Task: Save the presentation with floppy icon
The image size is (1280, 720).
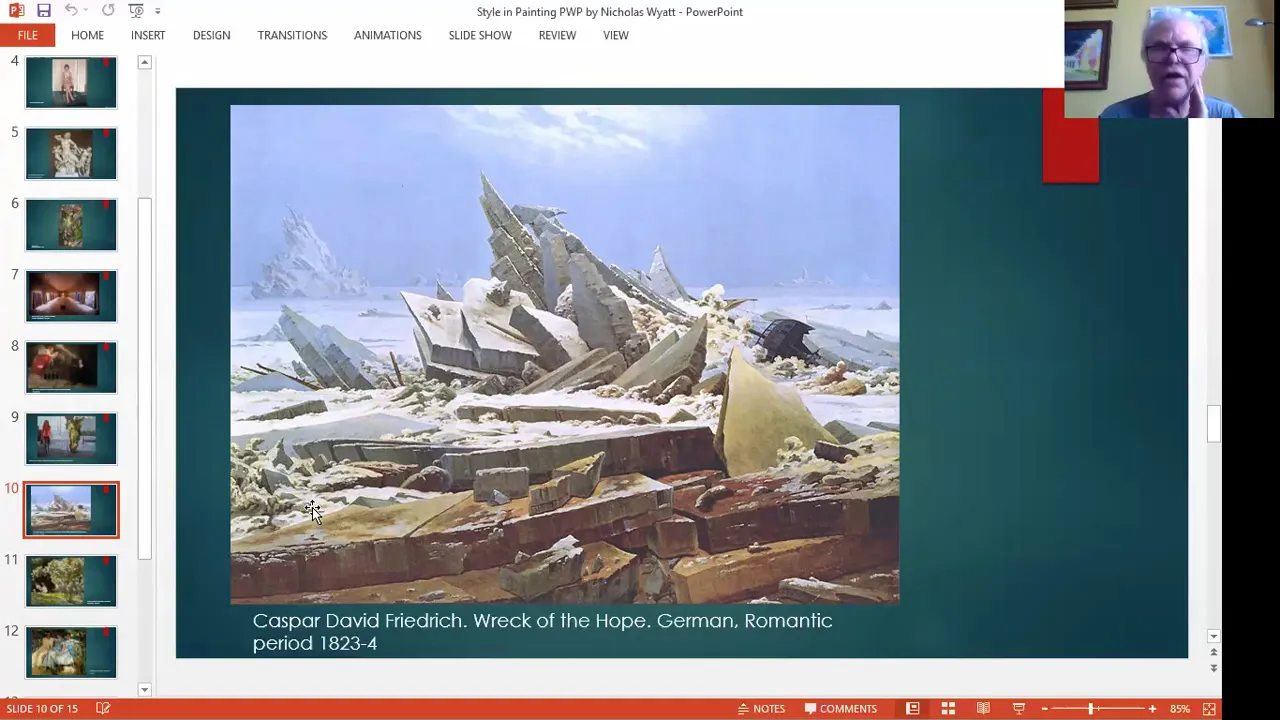Action: [x=44, y=11]
